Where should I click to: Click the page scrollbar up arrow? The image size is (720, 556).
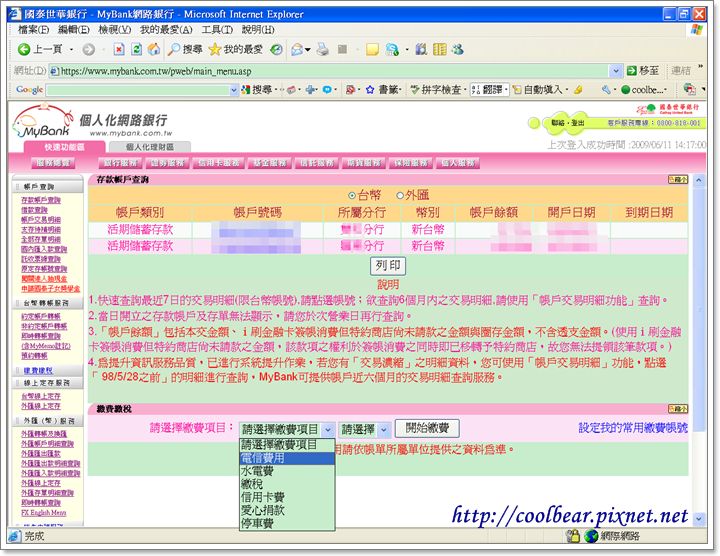click(698, 180)
